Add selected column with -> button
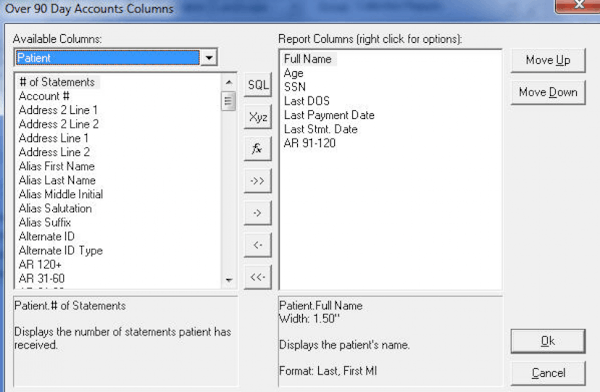Image resolution: width=600 pixels, height=392 pixels. coord(258,213)
